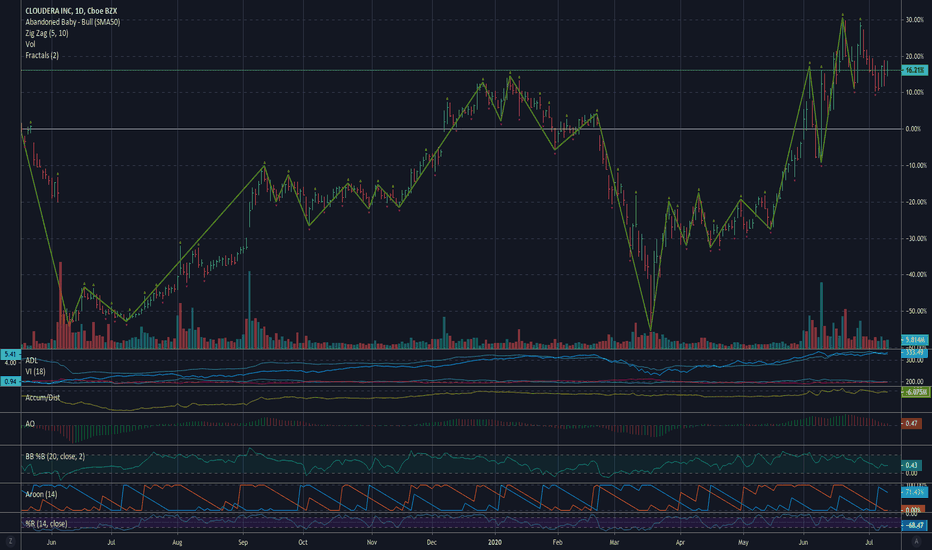Image resolution: width=932 pixels, height=550 pixels.
Task: Click the 4.00 label on left axis
Action: pos(11,362)
